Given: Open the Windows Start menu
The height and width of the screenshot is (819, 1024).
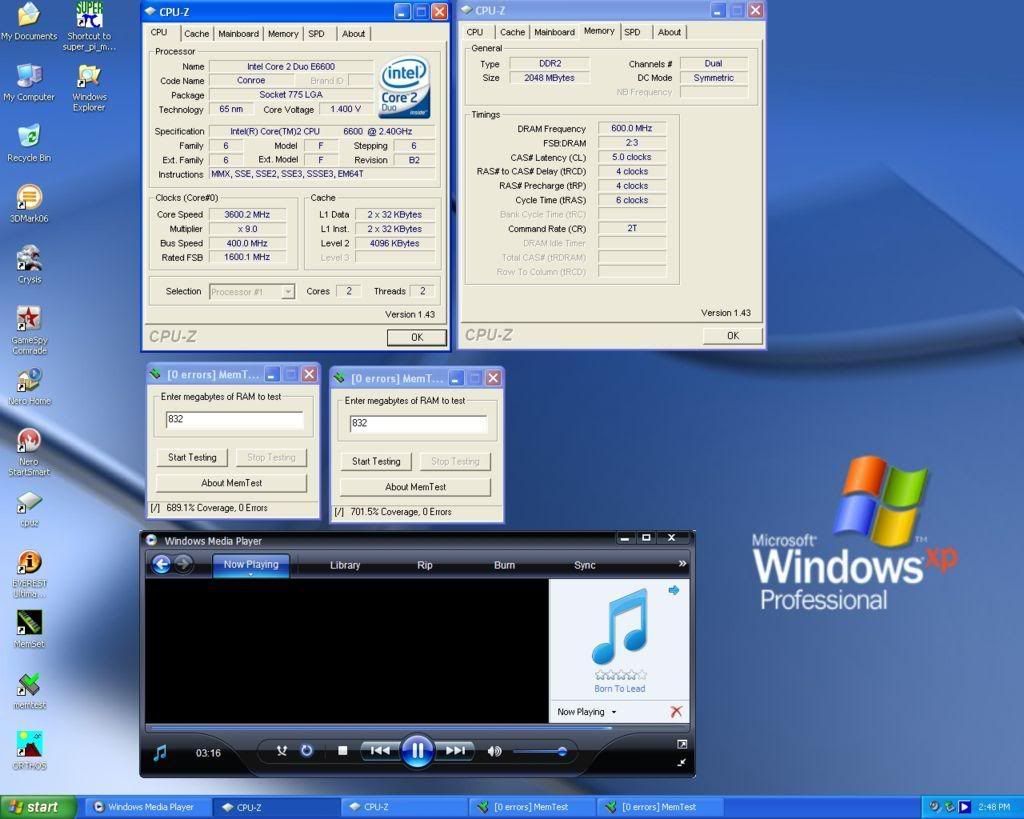Looking at the screenshot, I should point(39,807).
